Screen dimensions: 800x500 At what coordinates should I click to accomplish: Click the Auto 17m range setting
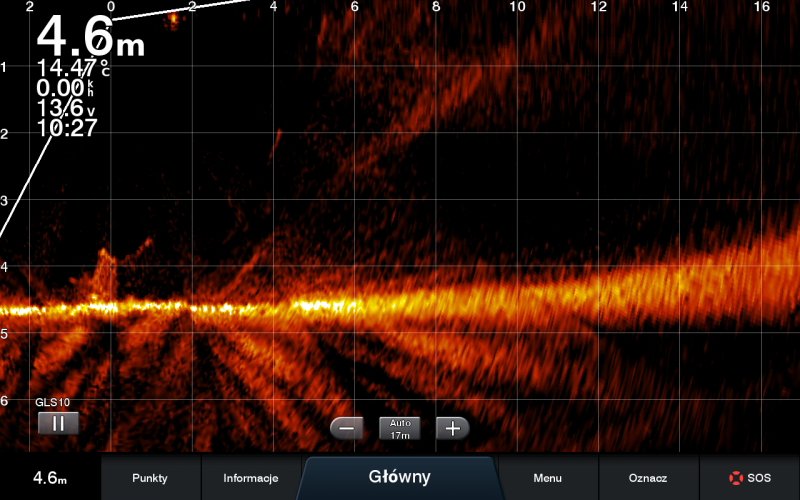pos(399,428)
